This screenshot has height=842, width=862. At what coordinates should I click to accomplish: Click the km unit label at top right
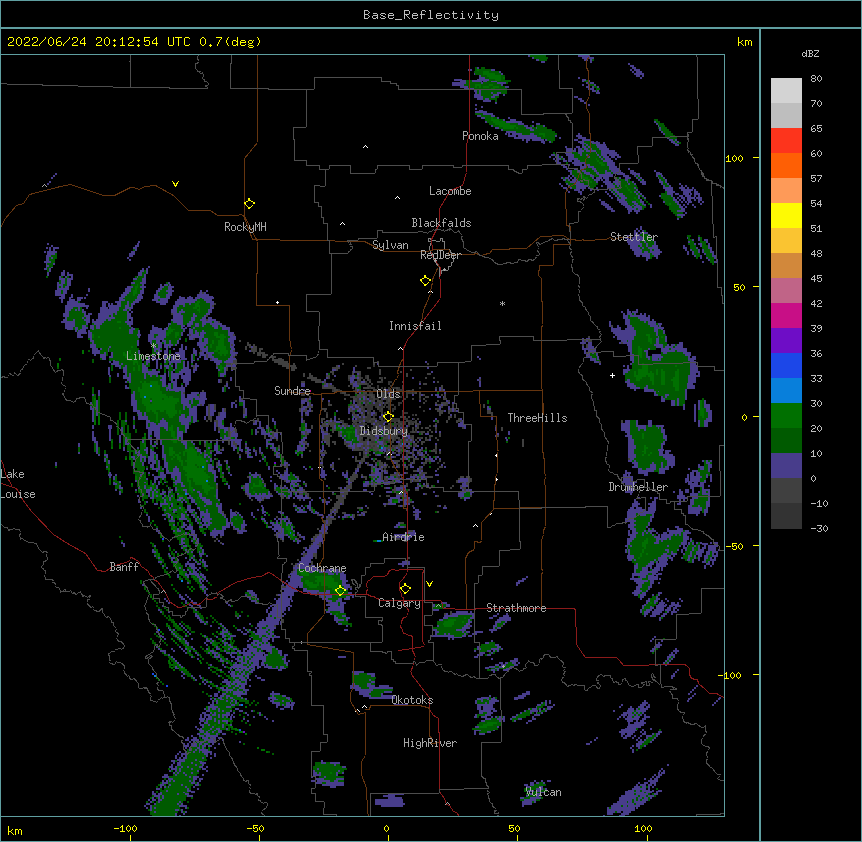pos(745,42)
